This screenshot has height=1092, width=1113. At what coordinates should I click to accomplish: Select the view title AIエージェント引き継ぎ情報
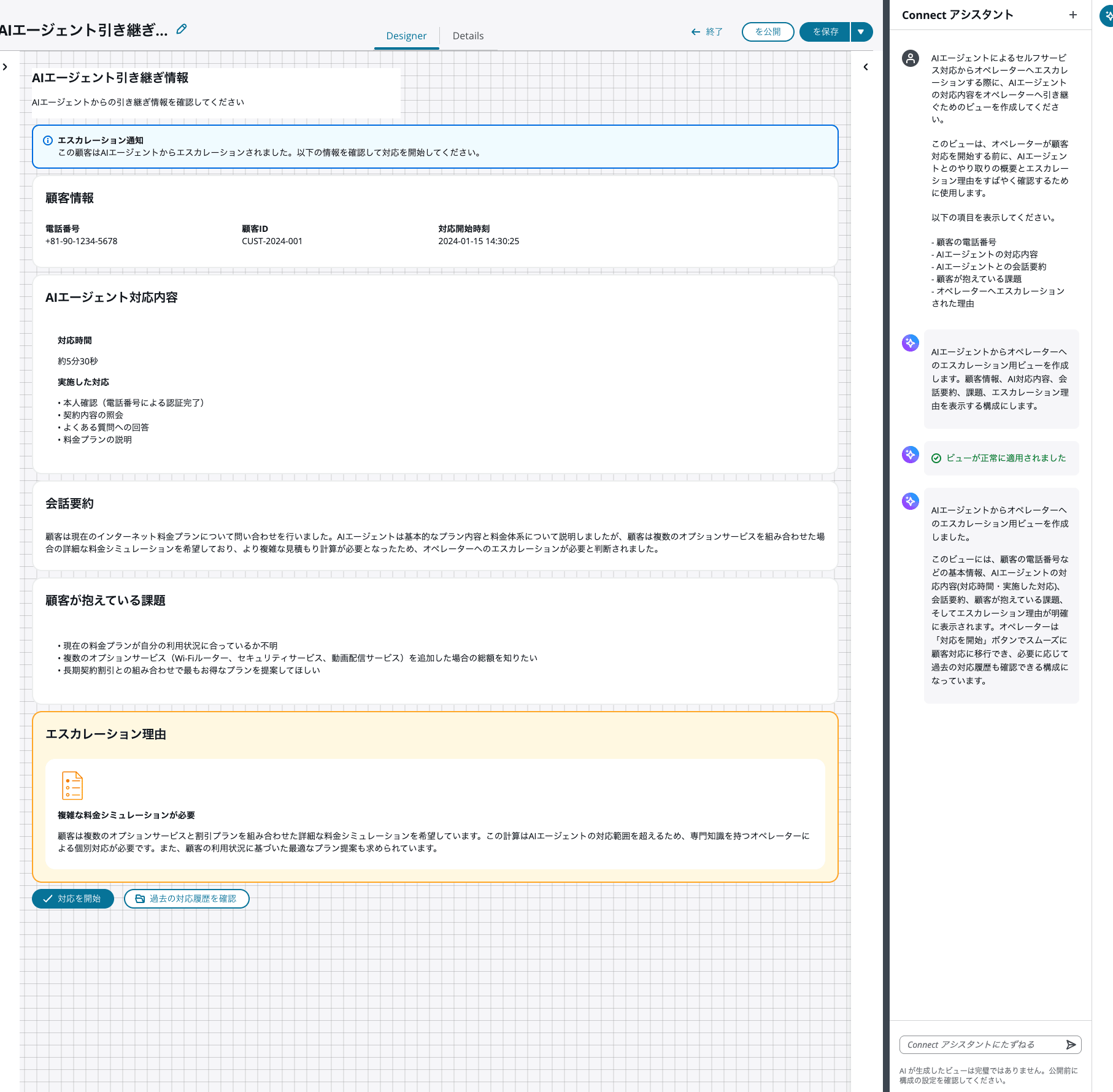[x=110, y=78]
